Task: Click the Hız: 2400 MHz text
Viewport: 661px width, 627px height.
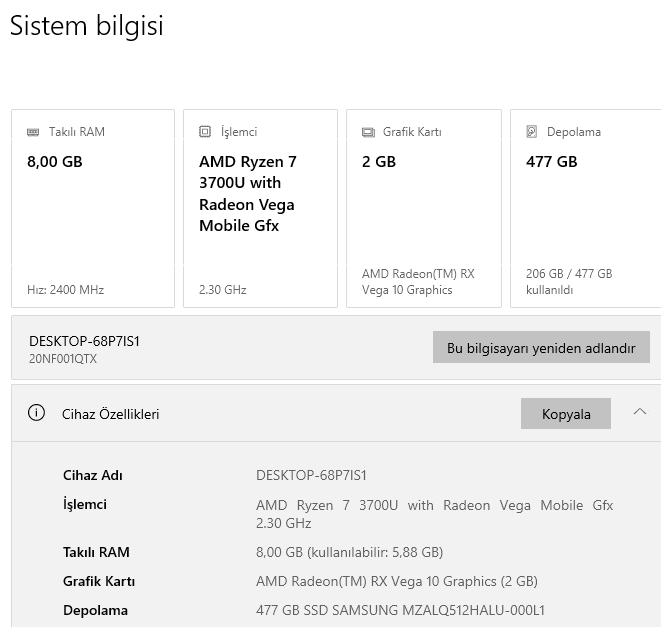Action: click(65, 290)
